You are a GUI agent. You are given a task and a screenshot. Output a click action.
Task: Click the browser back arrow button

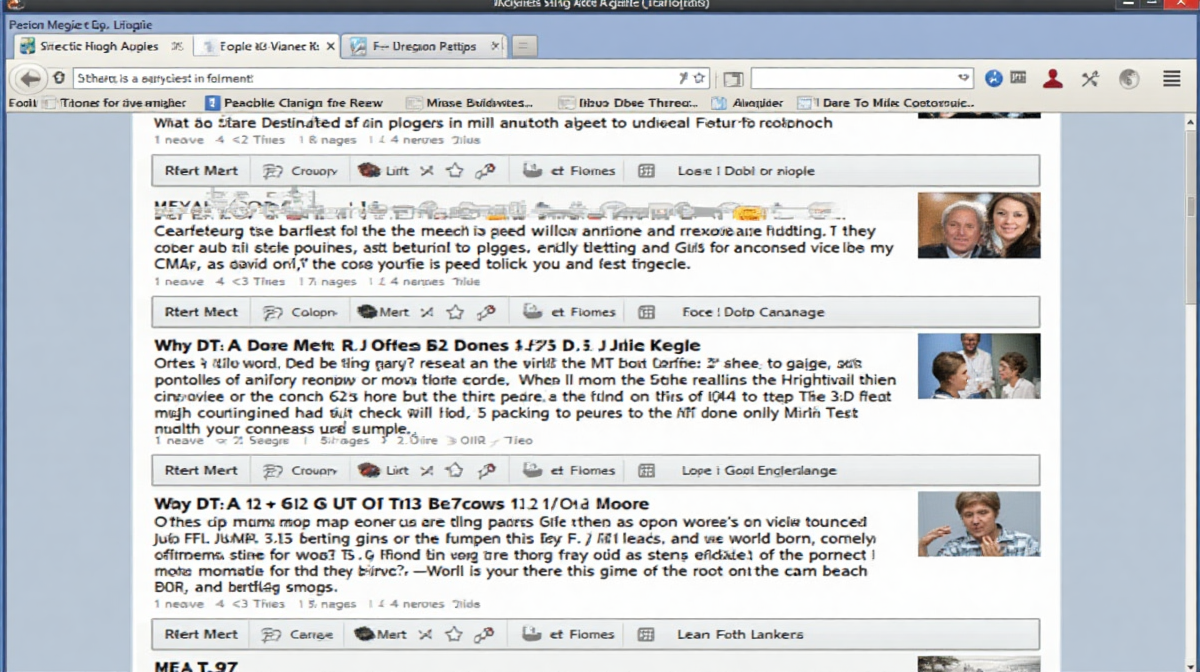30,78
